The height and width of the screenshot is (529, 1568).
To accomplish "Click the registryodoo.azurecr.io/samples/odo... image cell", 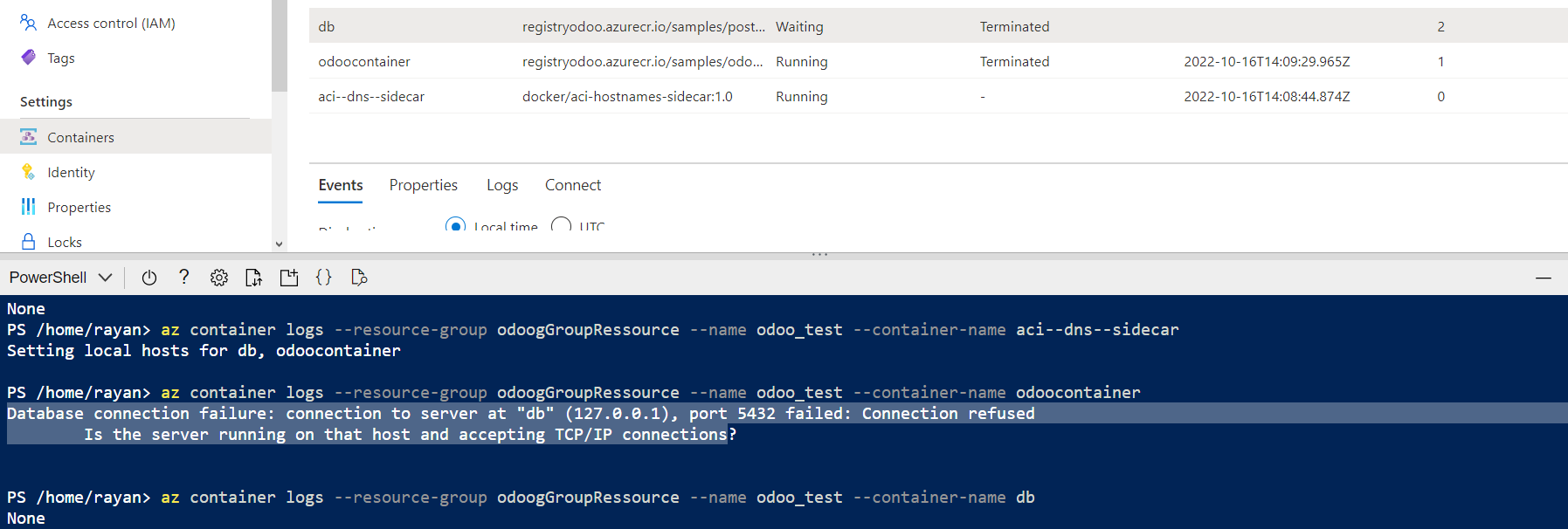I will pos(643,61).
